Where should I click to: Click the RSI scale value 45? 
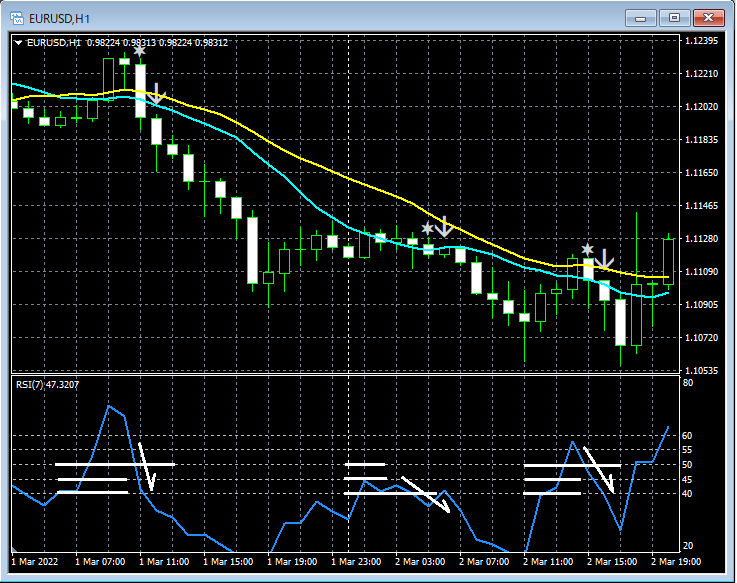coord(687,480)
